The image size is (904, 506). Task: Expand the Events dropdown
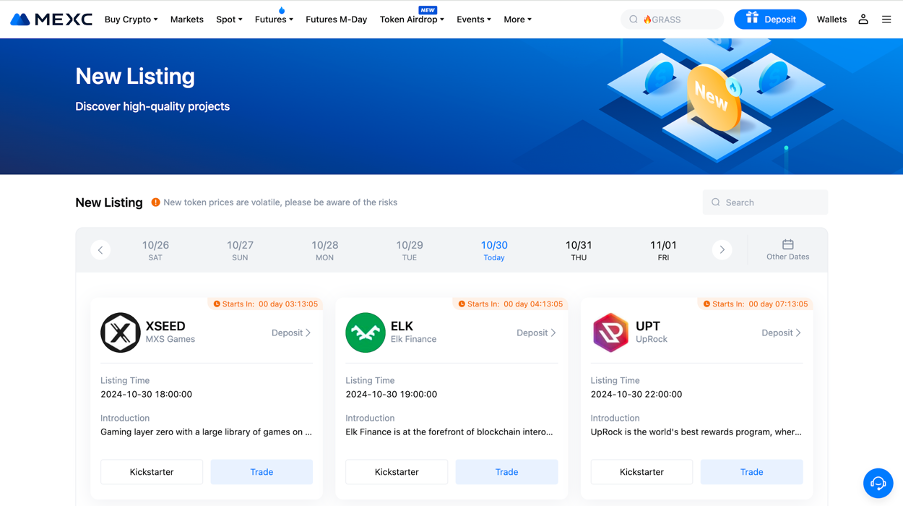coord(474,19)
